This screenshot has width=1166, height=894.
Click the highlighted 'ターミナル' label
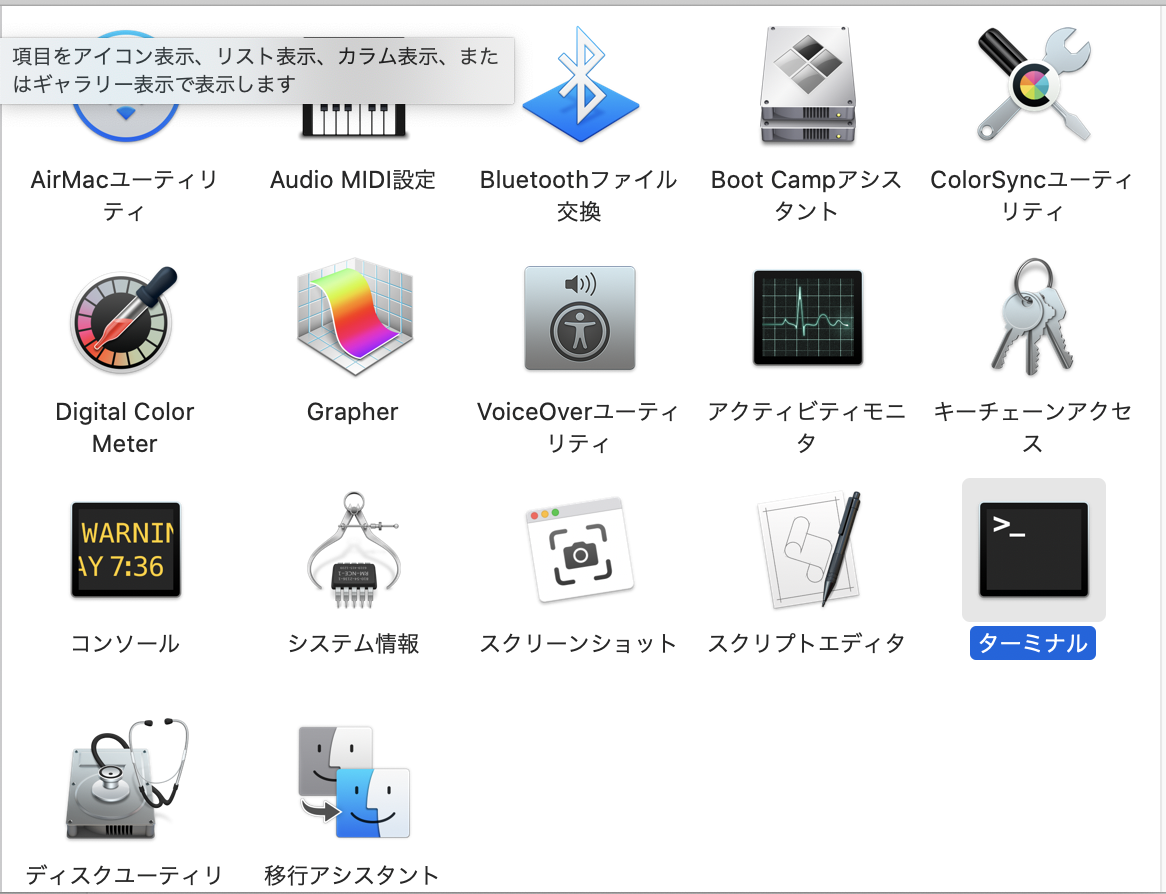(x=1032, y=643)
